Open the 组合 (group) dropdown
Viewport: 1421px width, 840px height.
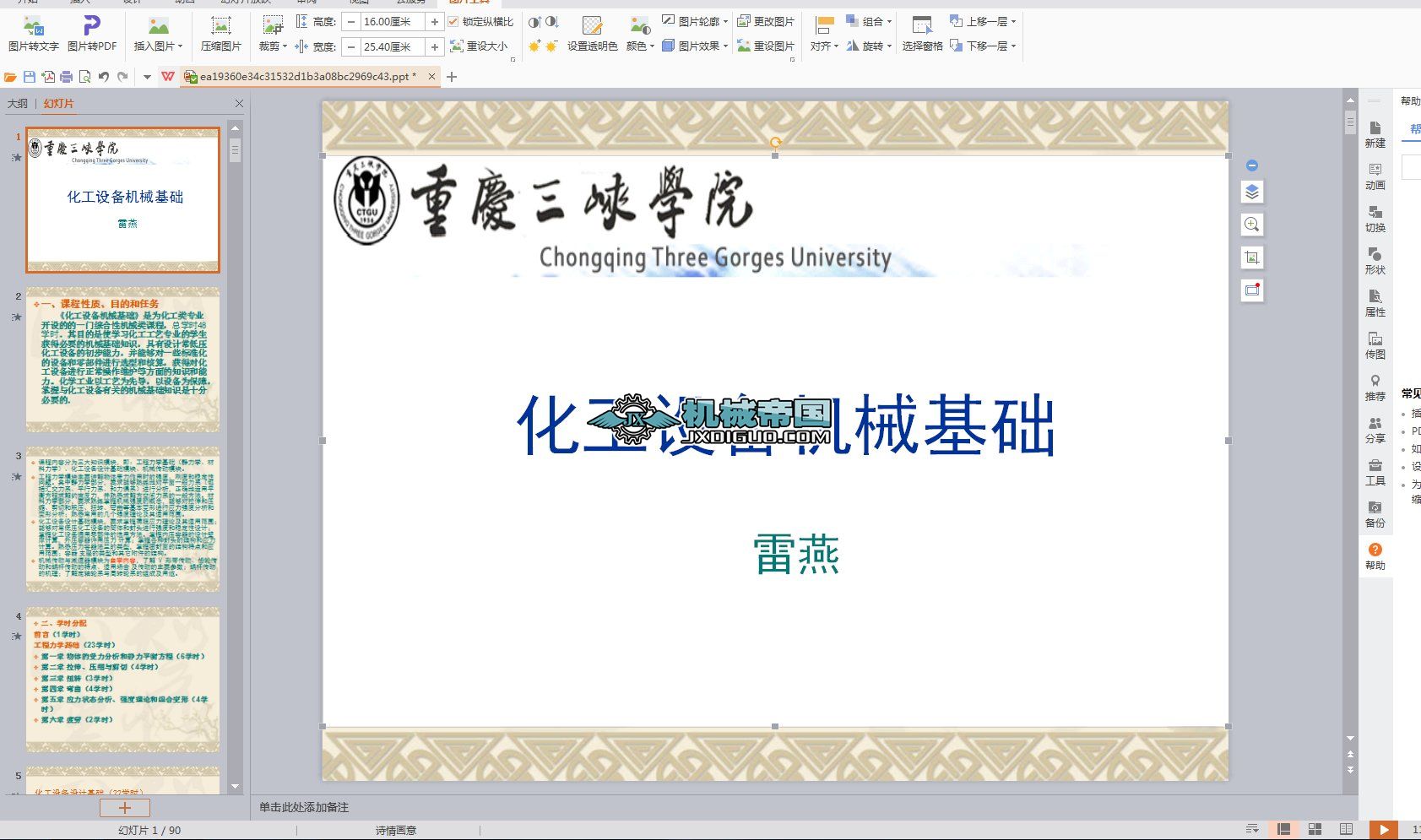pos(870,21)
